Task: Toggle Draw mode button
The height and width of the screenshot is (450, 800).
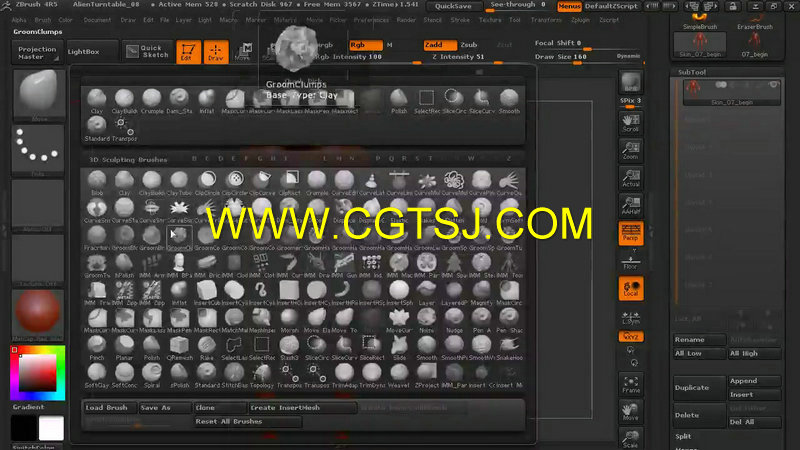Action: pyautogui.click(x=215, y=52)
